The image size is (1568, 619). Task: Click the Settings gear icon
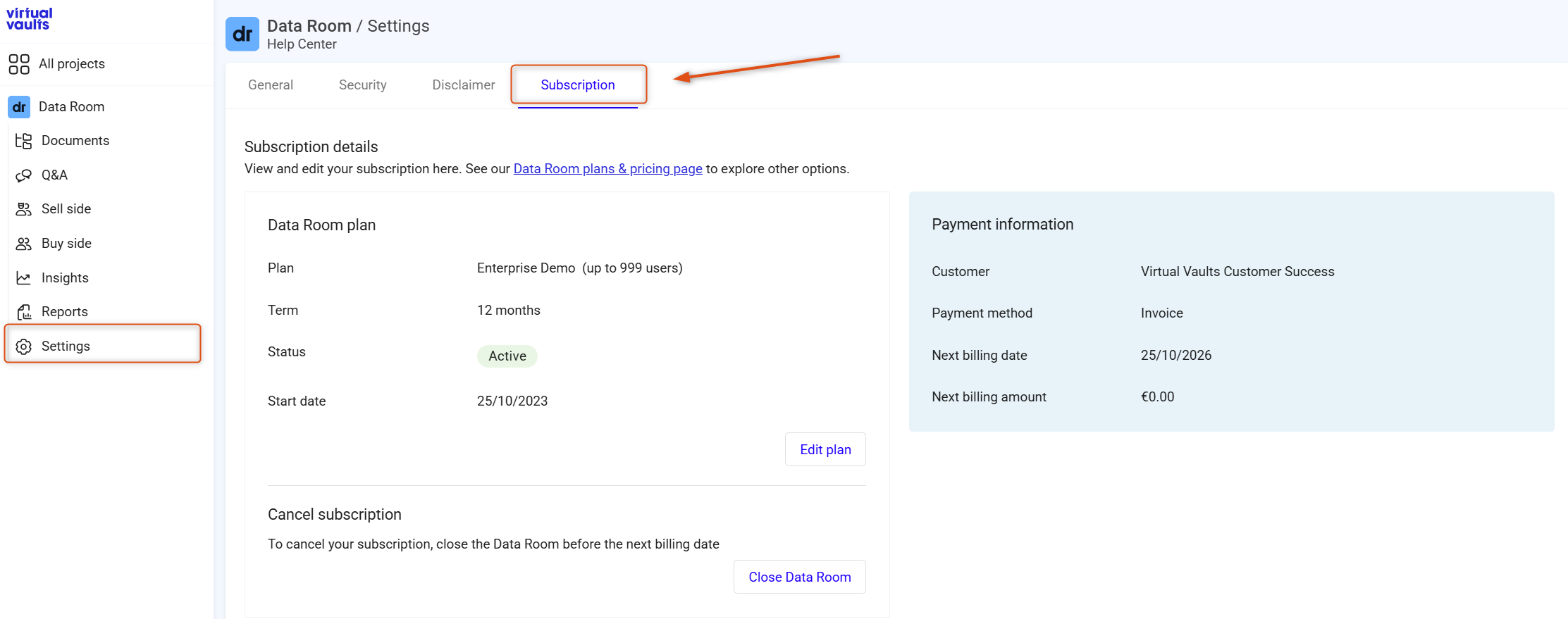(x=24, y=346)
